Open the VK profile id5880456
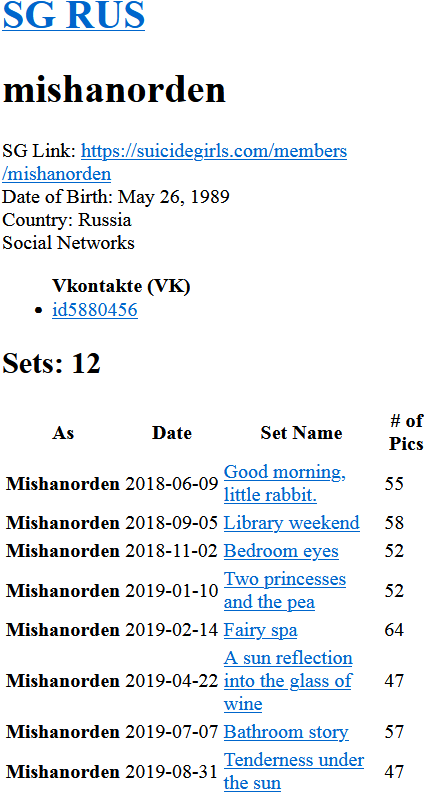Viewport: 424px width, 794px height. [x=95, y=309]
